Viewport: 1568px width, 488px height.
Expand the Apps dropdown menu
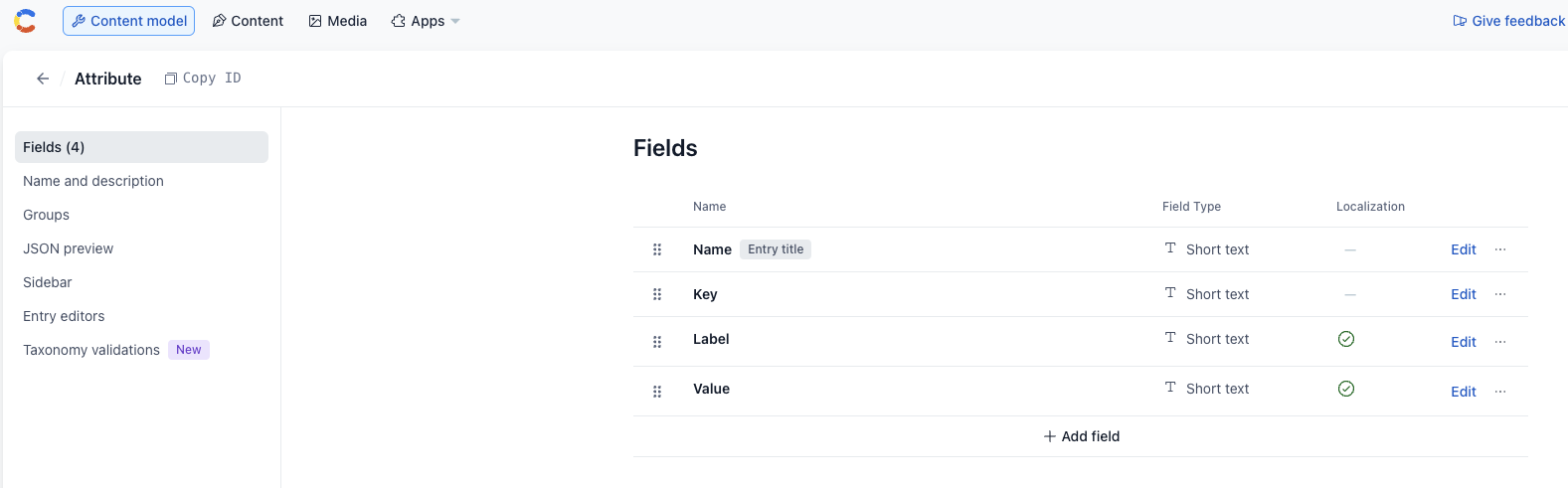click(x=427, y=21)
